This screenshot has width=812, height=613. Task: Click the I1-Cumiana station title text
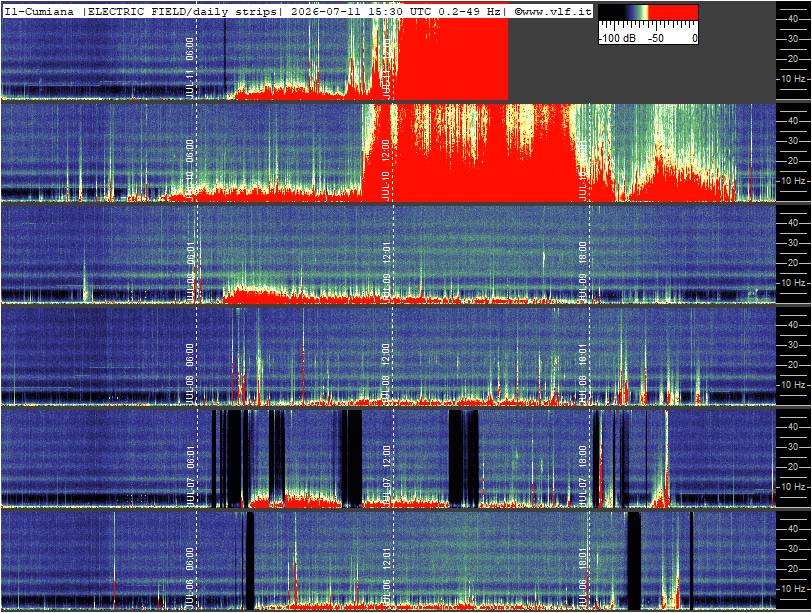pyautogui.click(x=39, y=11)
